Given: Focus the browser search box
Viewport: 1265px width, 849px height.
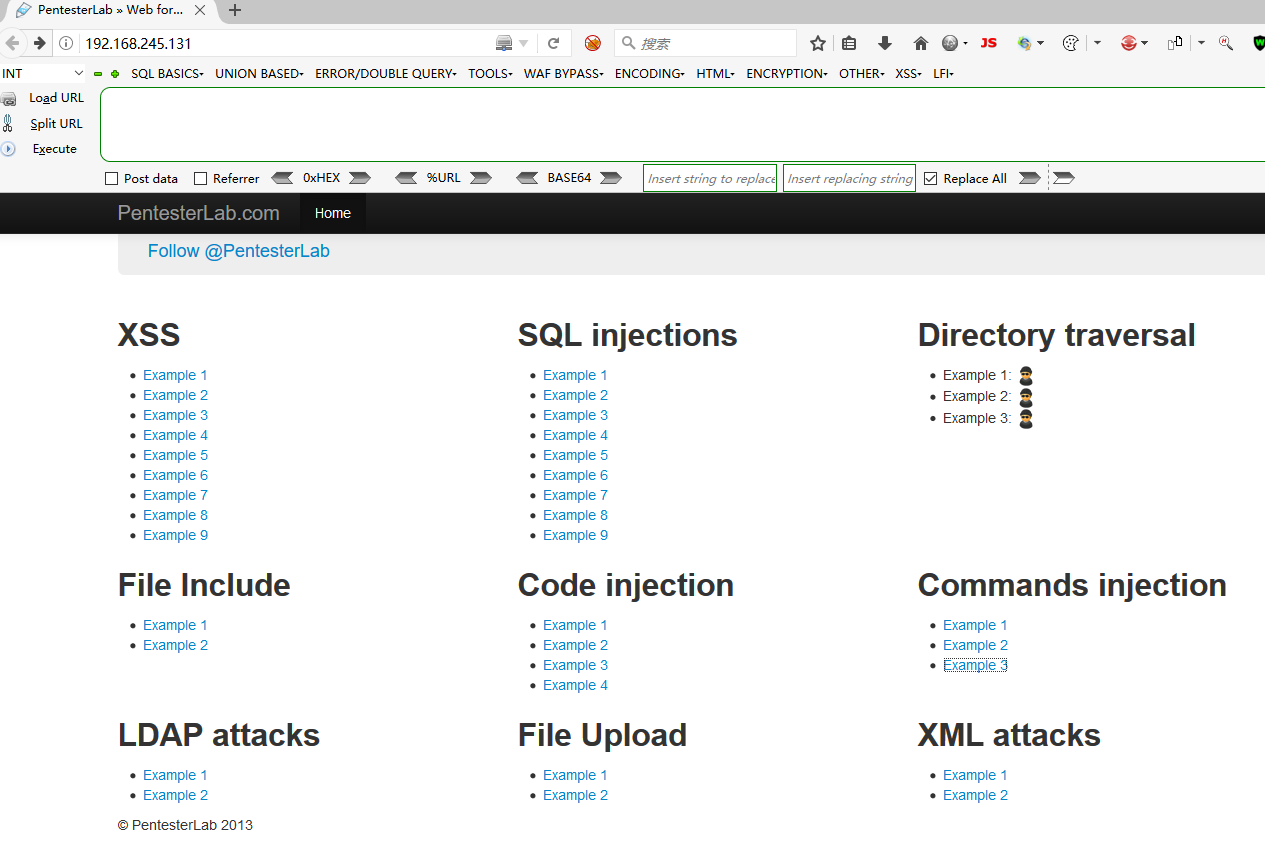Looking at the screenshot, I should pos(706,43).
